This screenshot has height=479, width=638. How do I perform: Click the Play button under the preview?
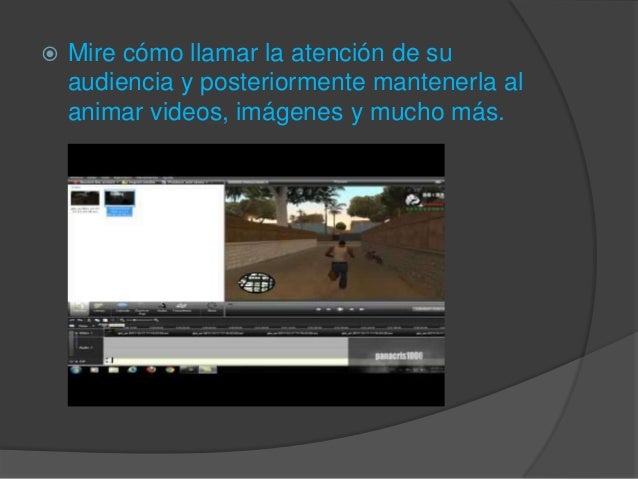340,309
